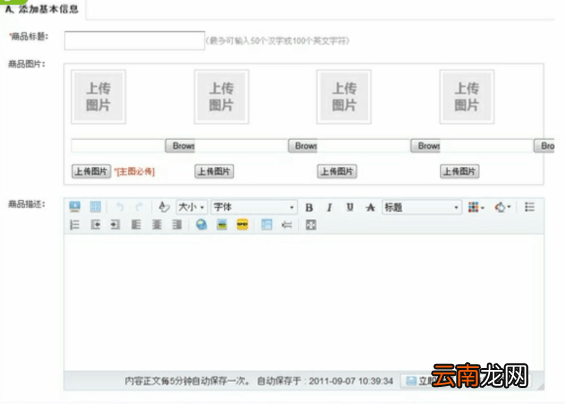Redo the edit in description editor
Screen dimensions: 565x404
point(139,207)
